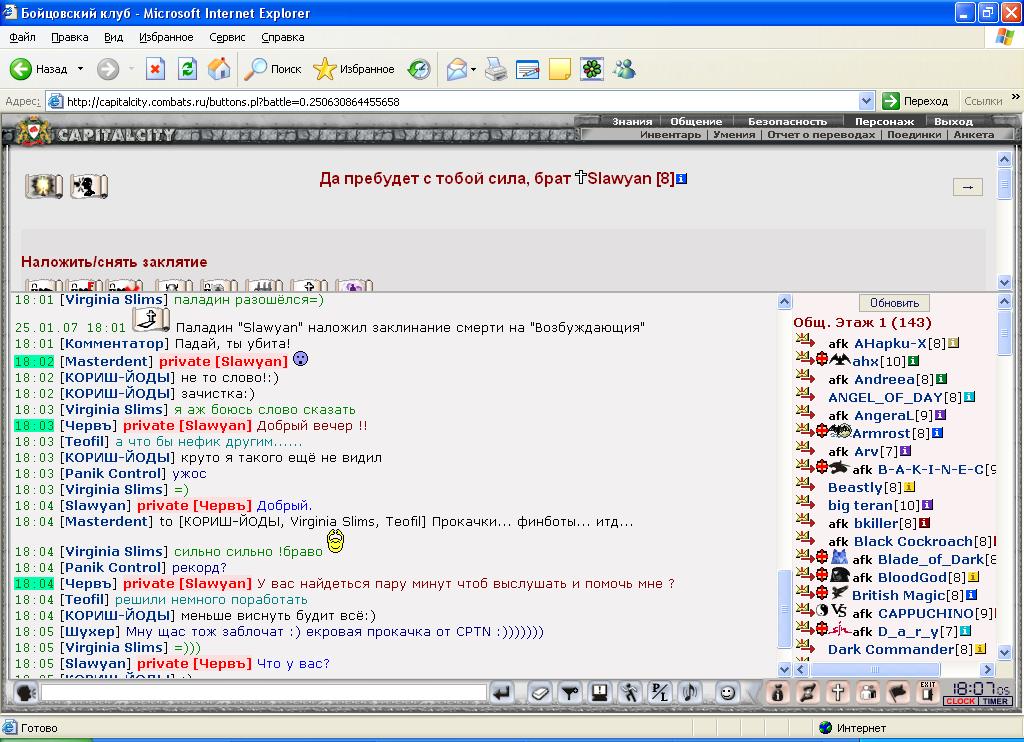Click the money bag icon
Image resolution: width=1024 pixels, height=742 pixels.
[777, 692]
